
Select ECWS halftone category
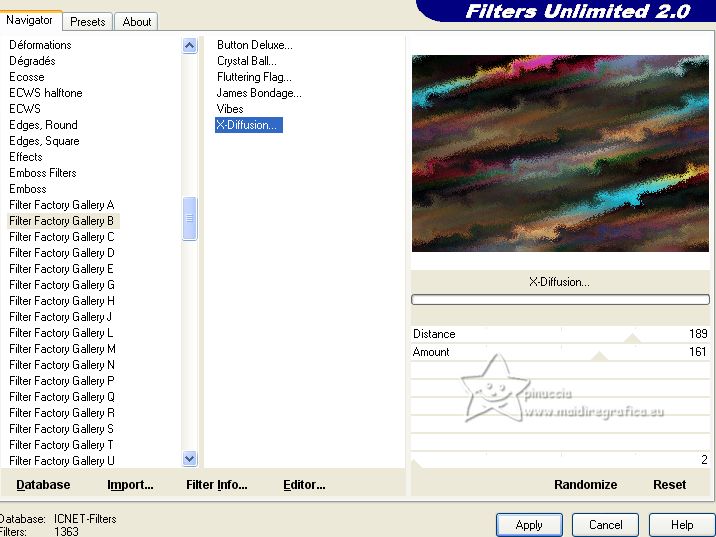click(x=46, y=93)
